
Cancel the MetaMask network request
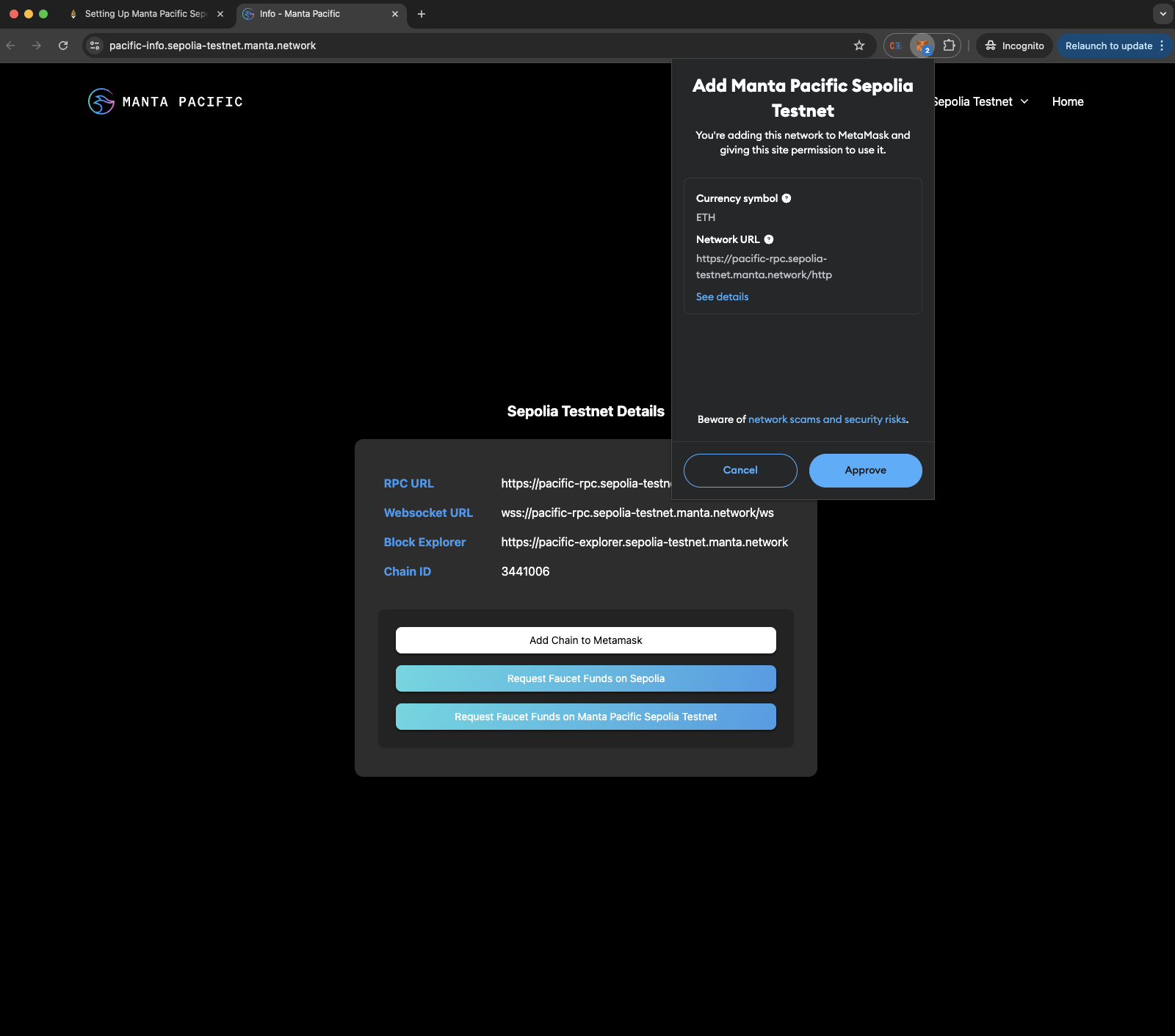pos(740,470)
